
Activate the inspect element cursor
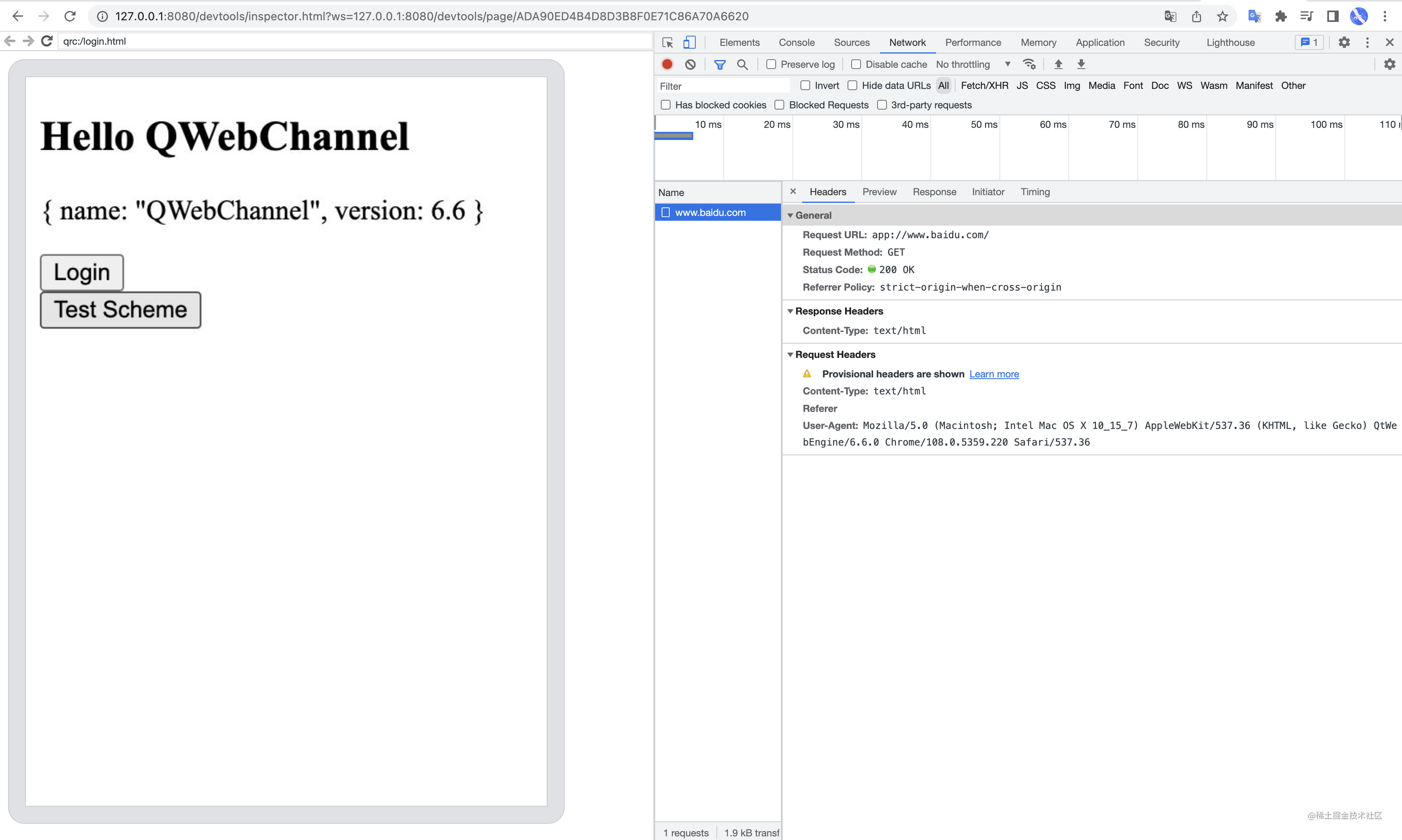click(x=668, y=42)
